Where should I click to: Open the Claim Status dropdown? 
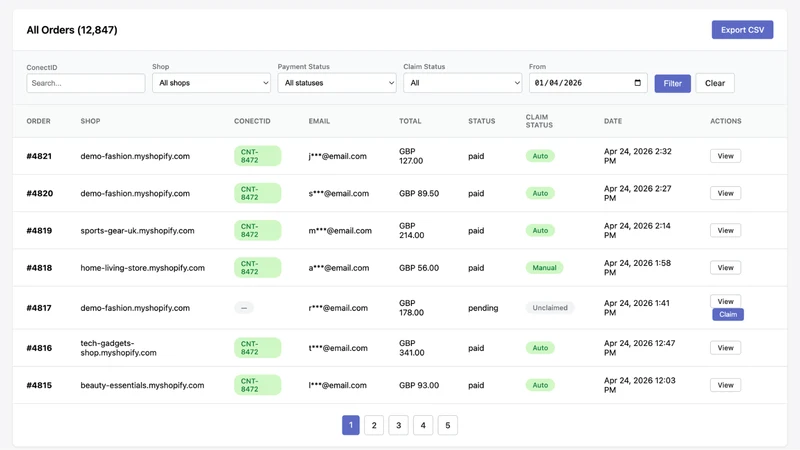(462, 83)
